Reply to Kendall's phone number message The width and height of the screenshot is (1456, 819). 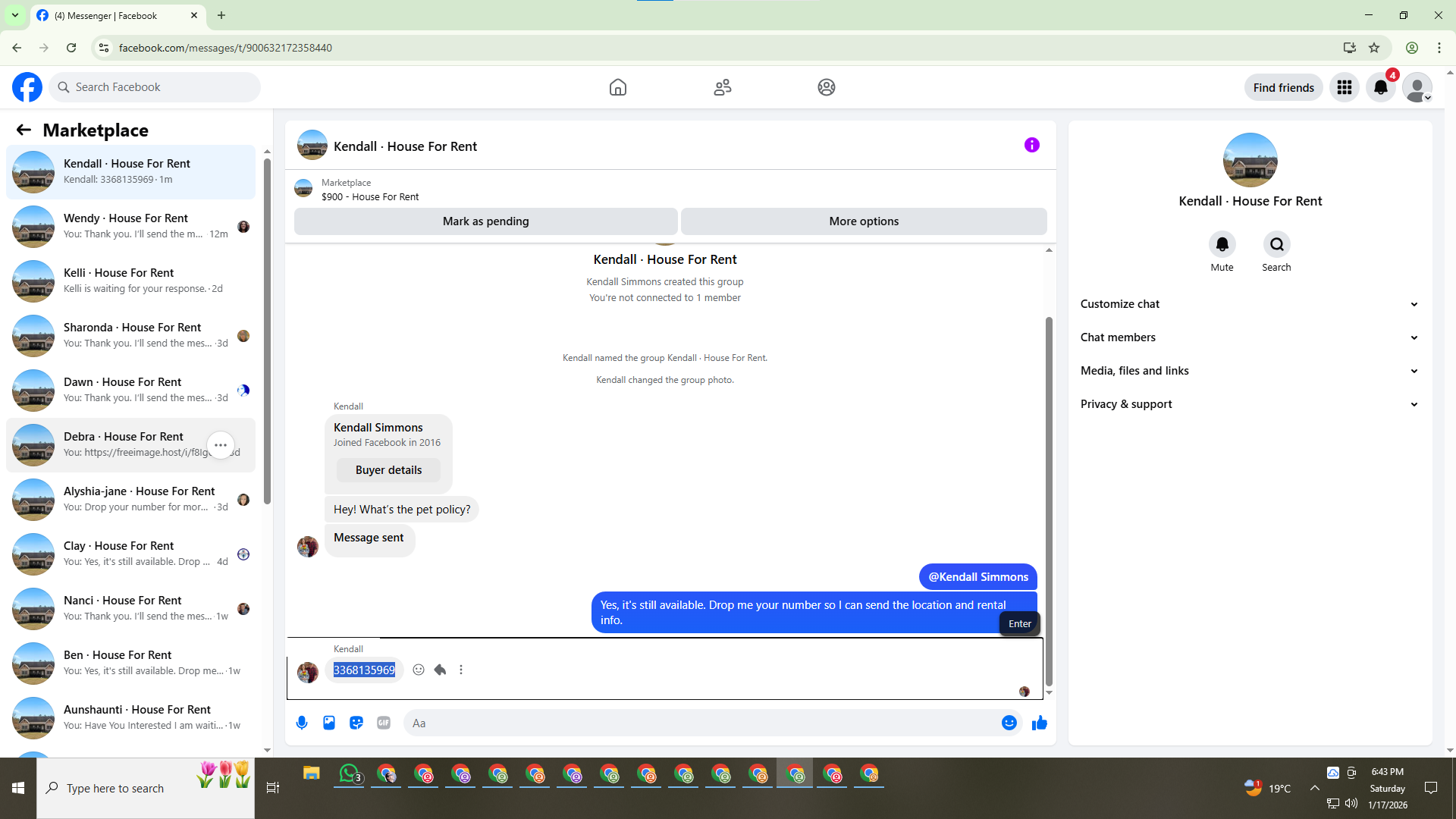coord(440,670)
